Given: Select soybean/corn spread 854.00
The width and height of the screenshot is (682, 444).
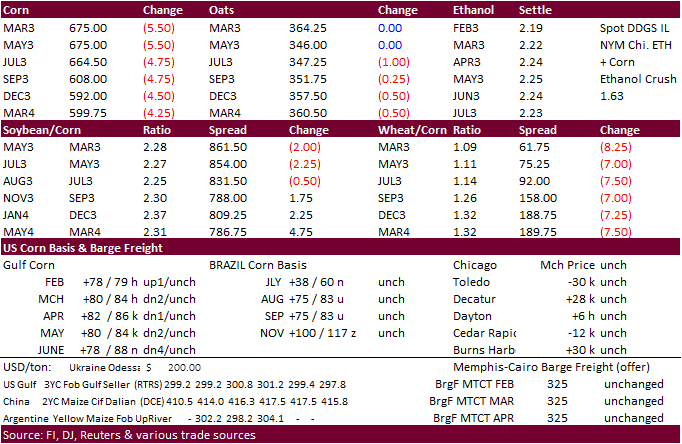Looking at the screenshot, I should click(227, 164).
